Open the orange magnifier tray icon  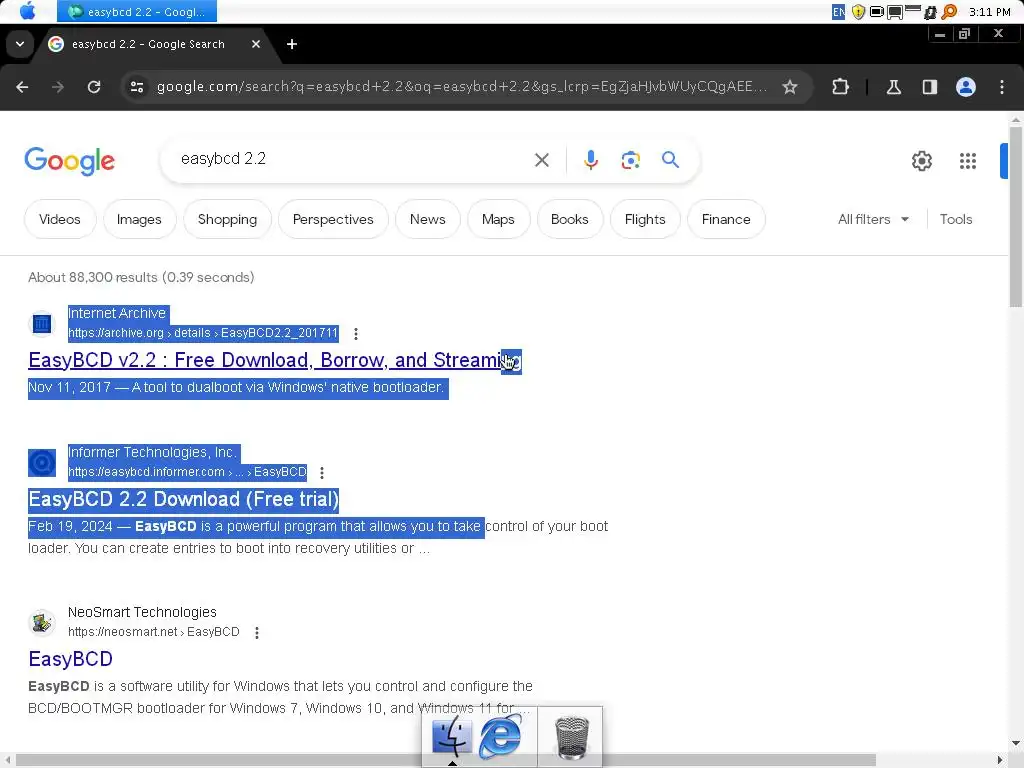pyautogui.click(x=949, y=12)
